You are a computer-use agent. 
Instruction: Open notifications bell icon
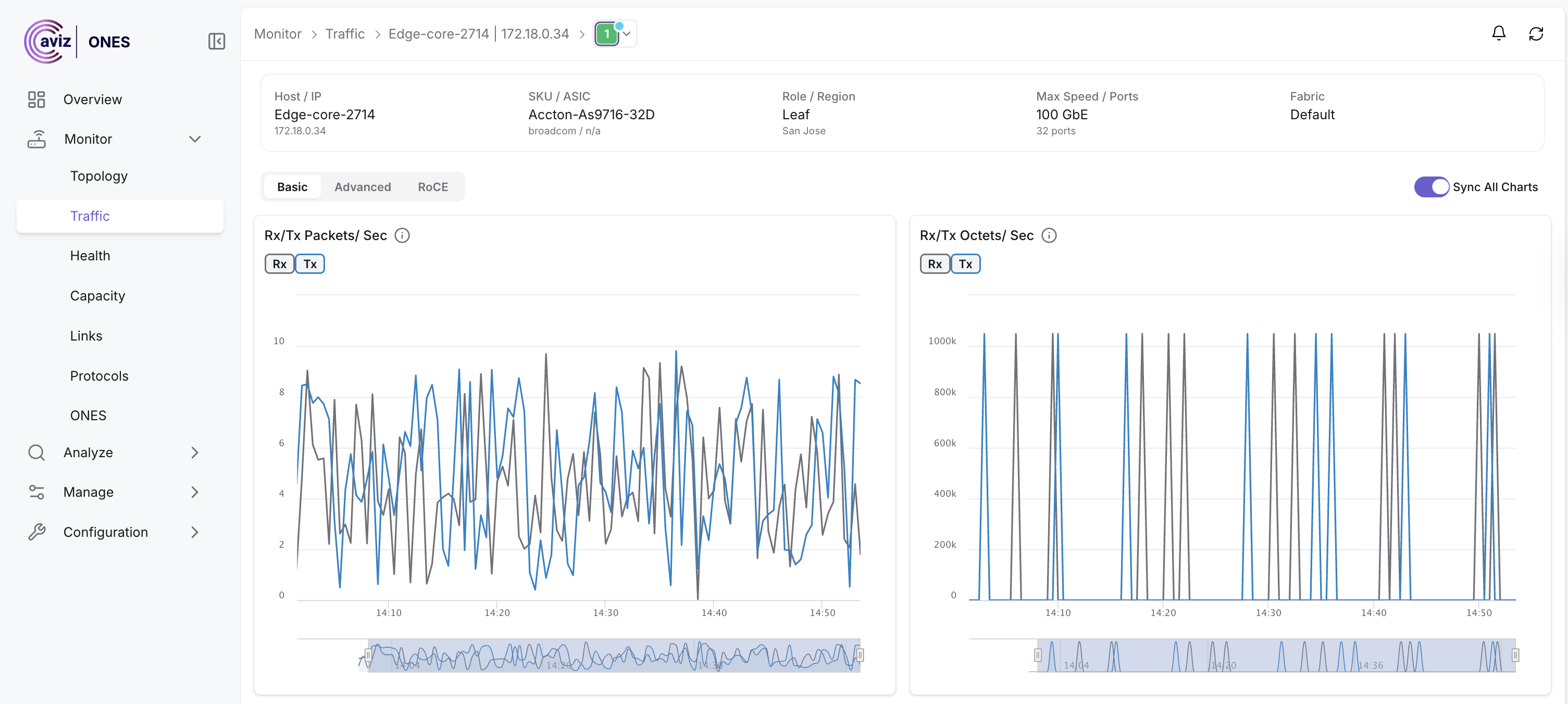[x=1498, y=33]
